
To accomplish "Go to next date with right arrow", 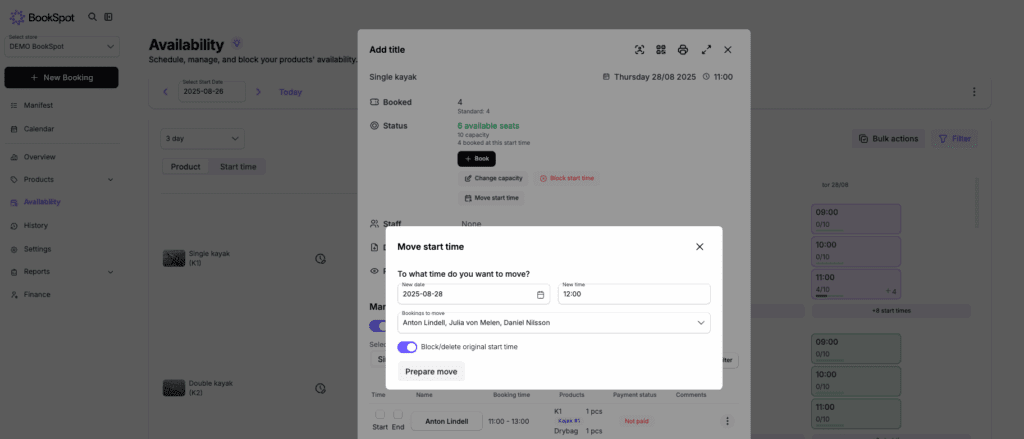I will pyautogui.click(x=259, y=92).
